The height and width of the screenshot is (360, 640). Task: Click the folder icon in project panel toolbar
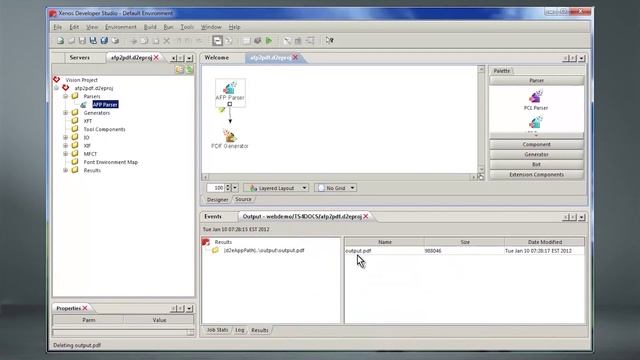pos(179,70)
